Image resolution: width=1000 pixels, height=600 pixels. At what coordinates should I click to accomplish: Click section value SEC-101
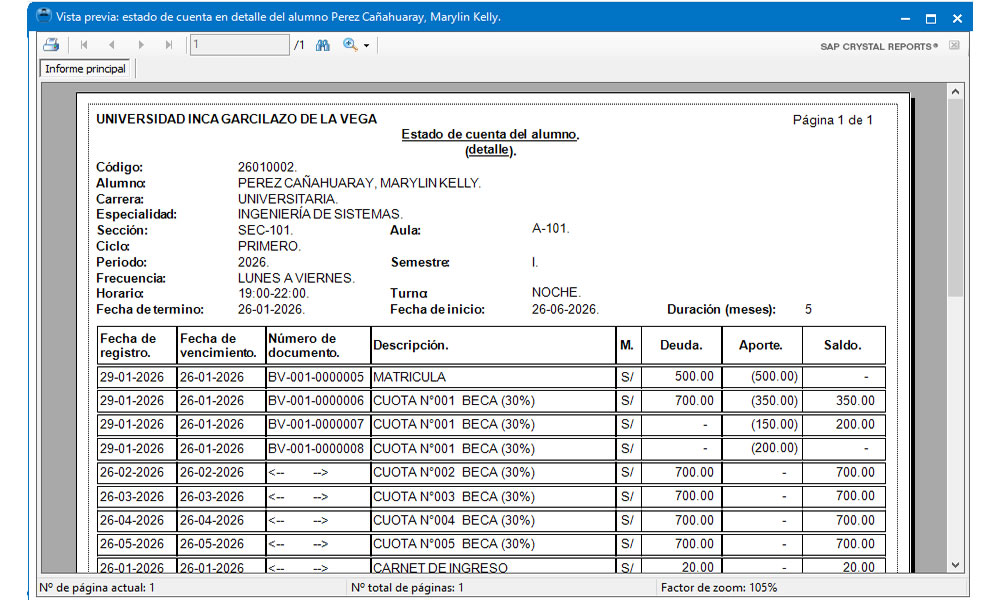click(265, 230)
